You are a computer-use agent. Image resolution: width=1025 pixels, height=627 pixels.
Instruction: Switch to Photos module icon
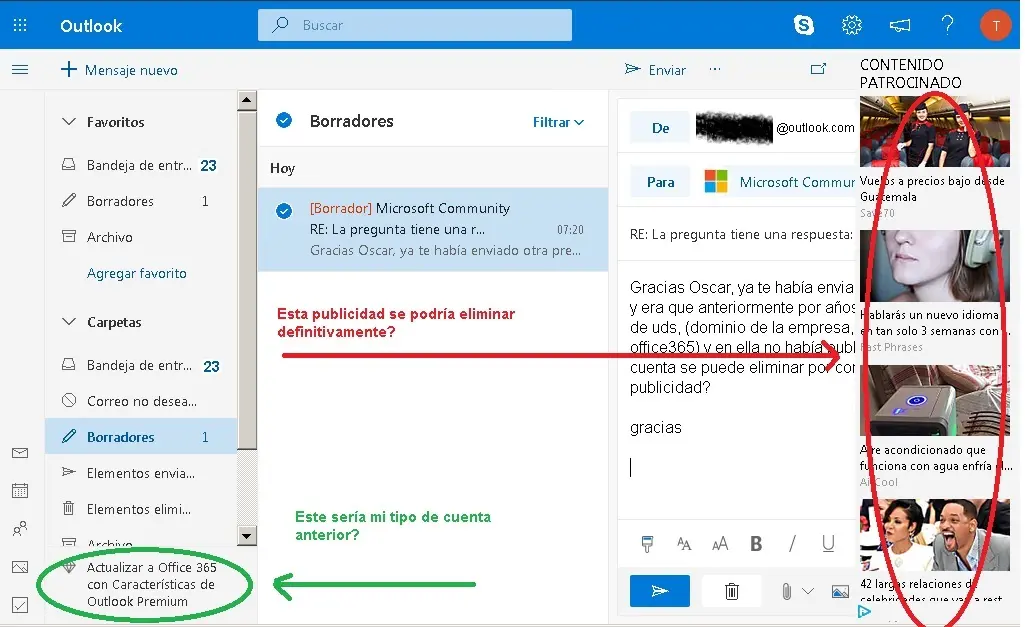[20, 567]
